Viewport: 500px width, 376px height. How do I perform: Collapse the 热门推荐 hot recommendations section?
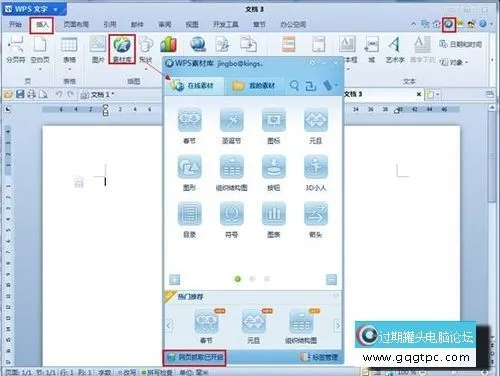pos(336,296)
